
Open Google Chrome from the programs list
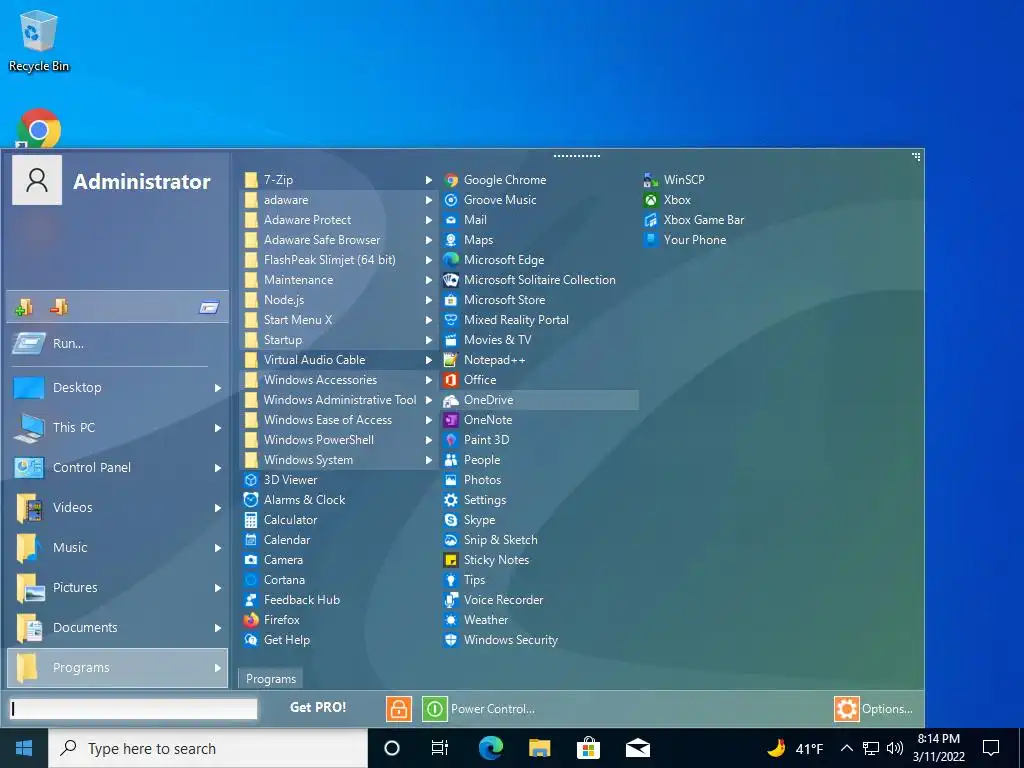[495, 180]
